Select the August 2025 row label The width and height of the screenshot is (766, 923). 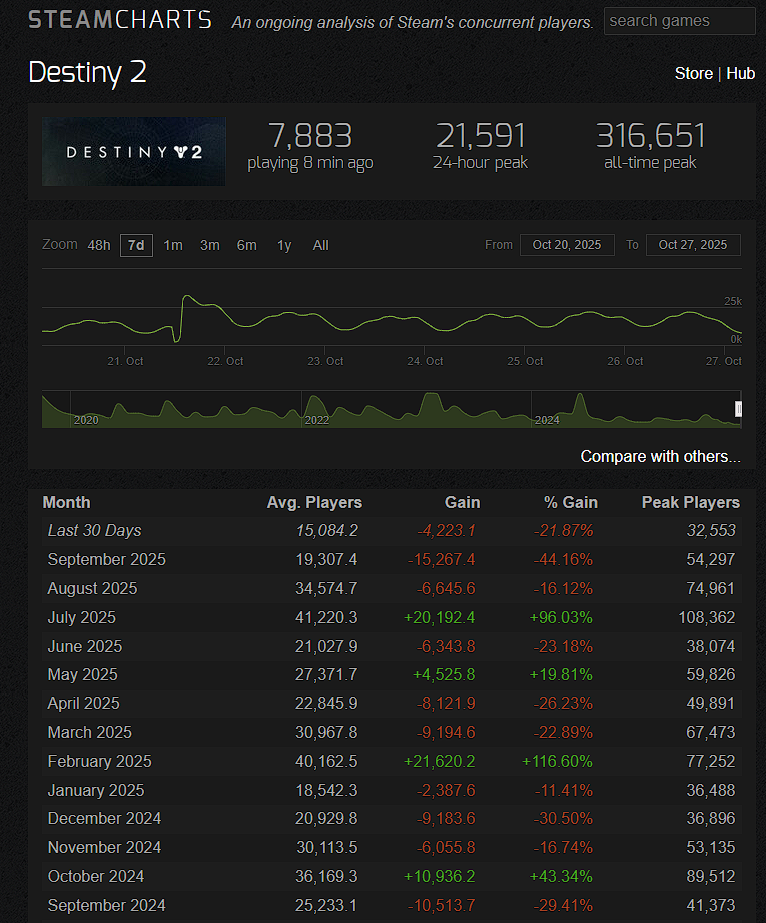click(92, 589)
